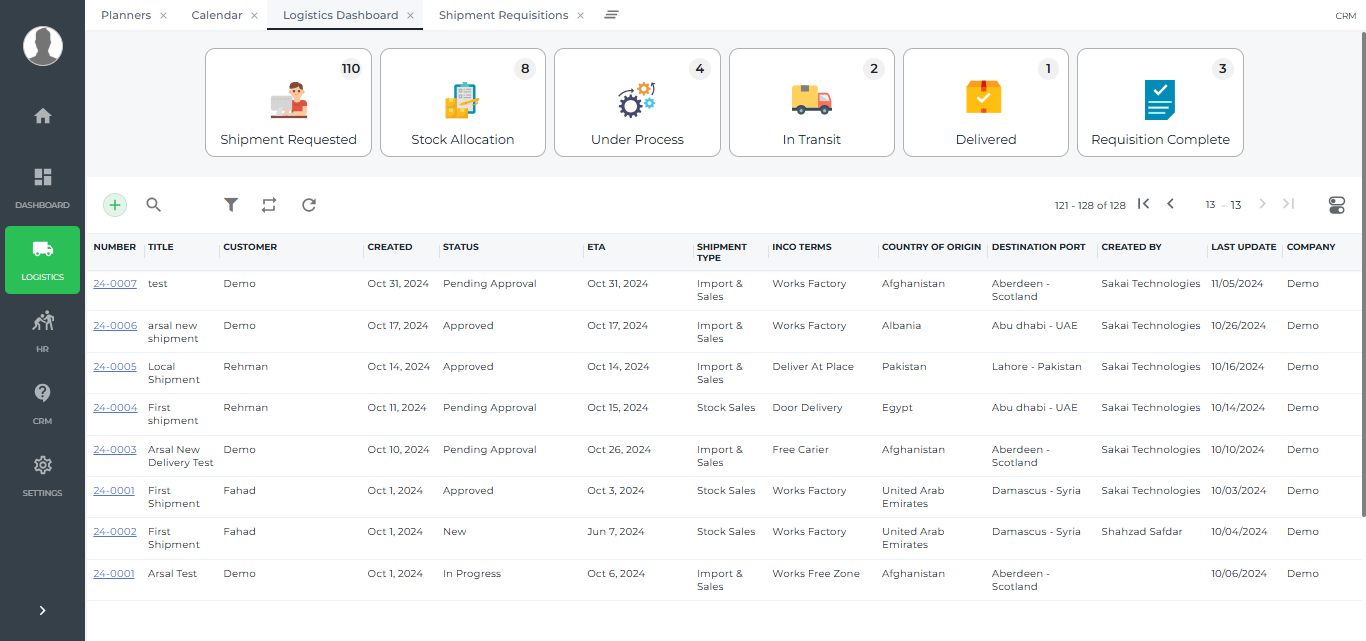Click 'Lahore - Pakistan' destination cell

pyautogui.click(x=1037, y=367)
